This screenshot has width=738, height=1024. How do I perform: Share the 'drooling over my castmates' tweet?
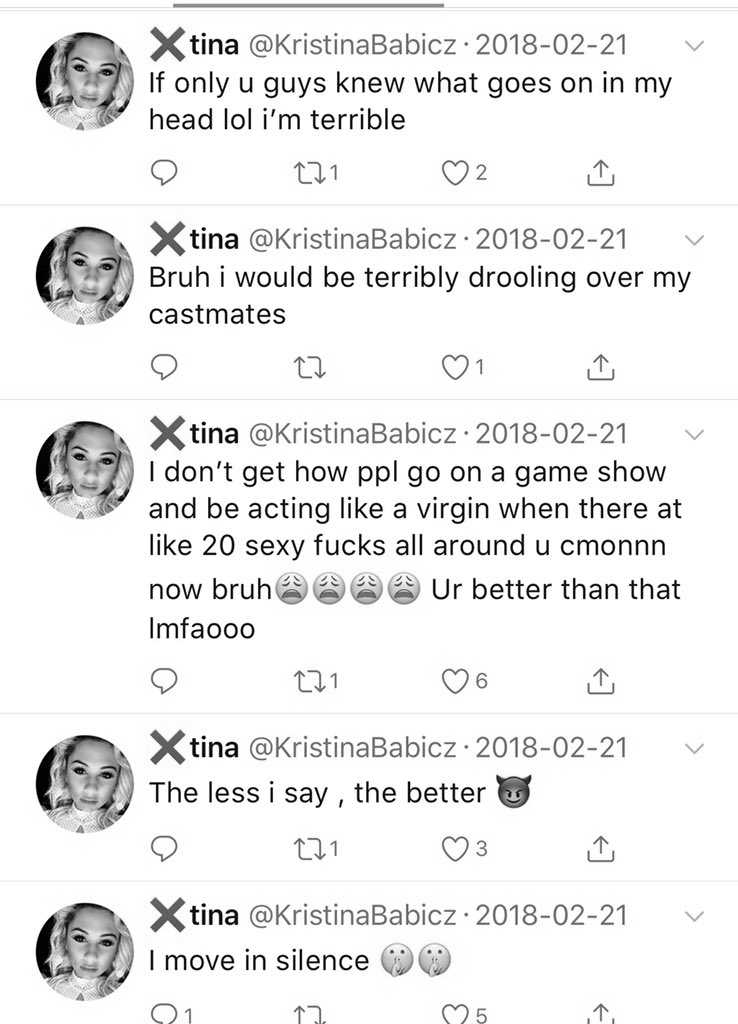point(600,368)
